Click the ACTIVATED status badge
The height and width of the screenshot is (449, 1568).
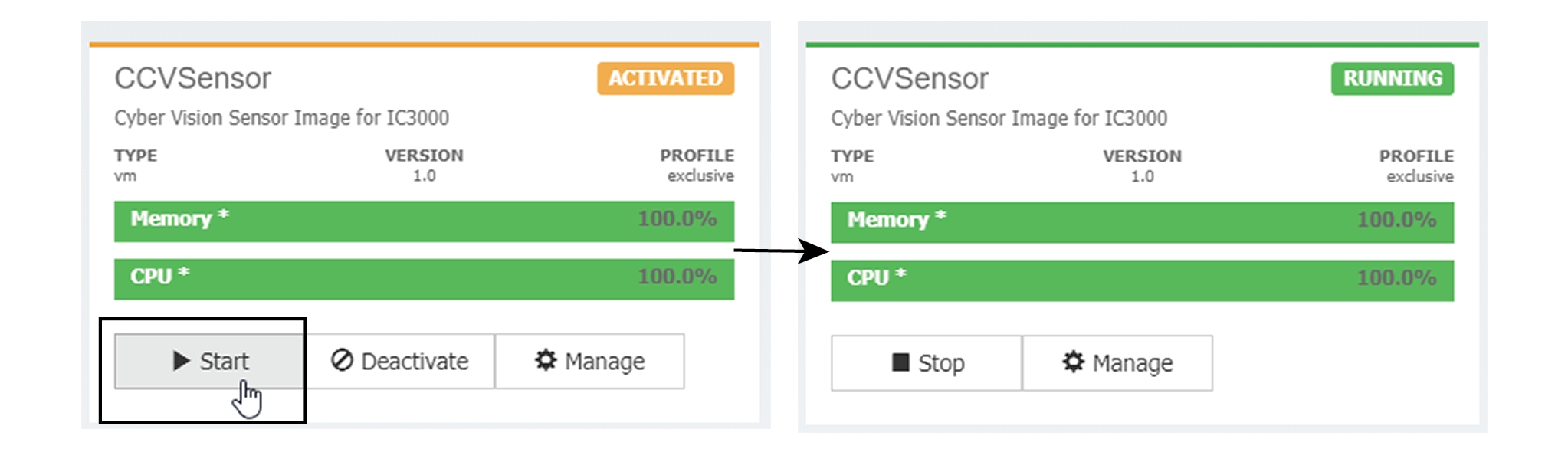(x=664, y=77)
